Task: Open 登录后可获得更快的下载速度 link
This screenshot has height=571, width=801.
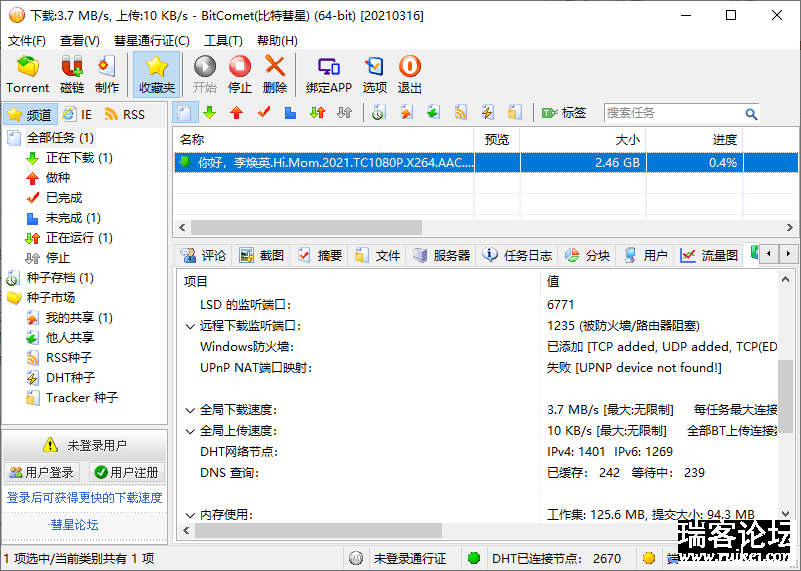Action: pos(84,497)
